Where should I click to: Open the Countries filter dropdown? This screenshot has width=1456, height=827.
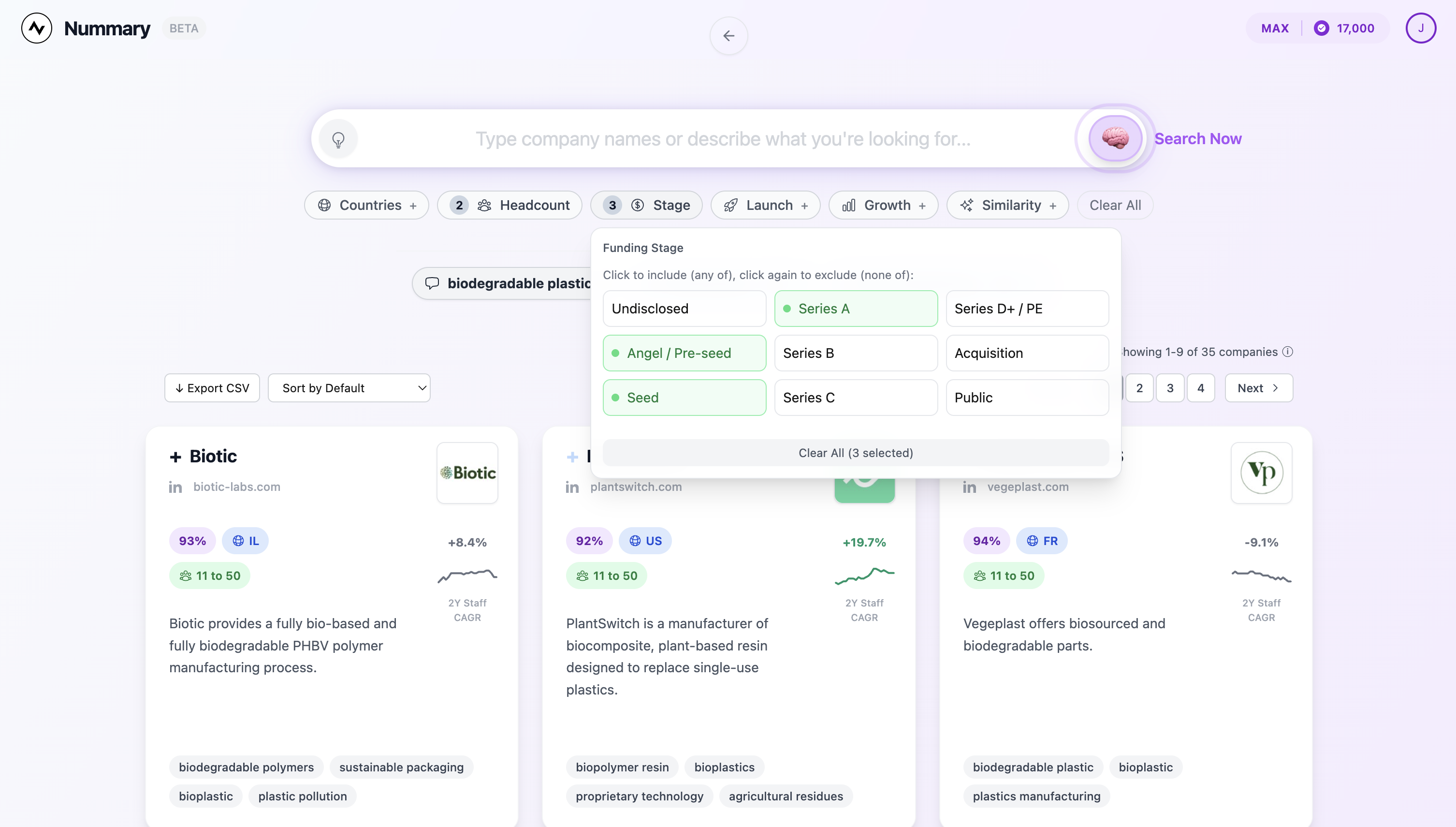(x=367, y=205)
